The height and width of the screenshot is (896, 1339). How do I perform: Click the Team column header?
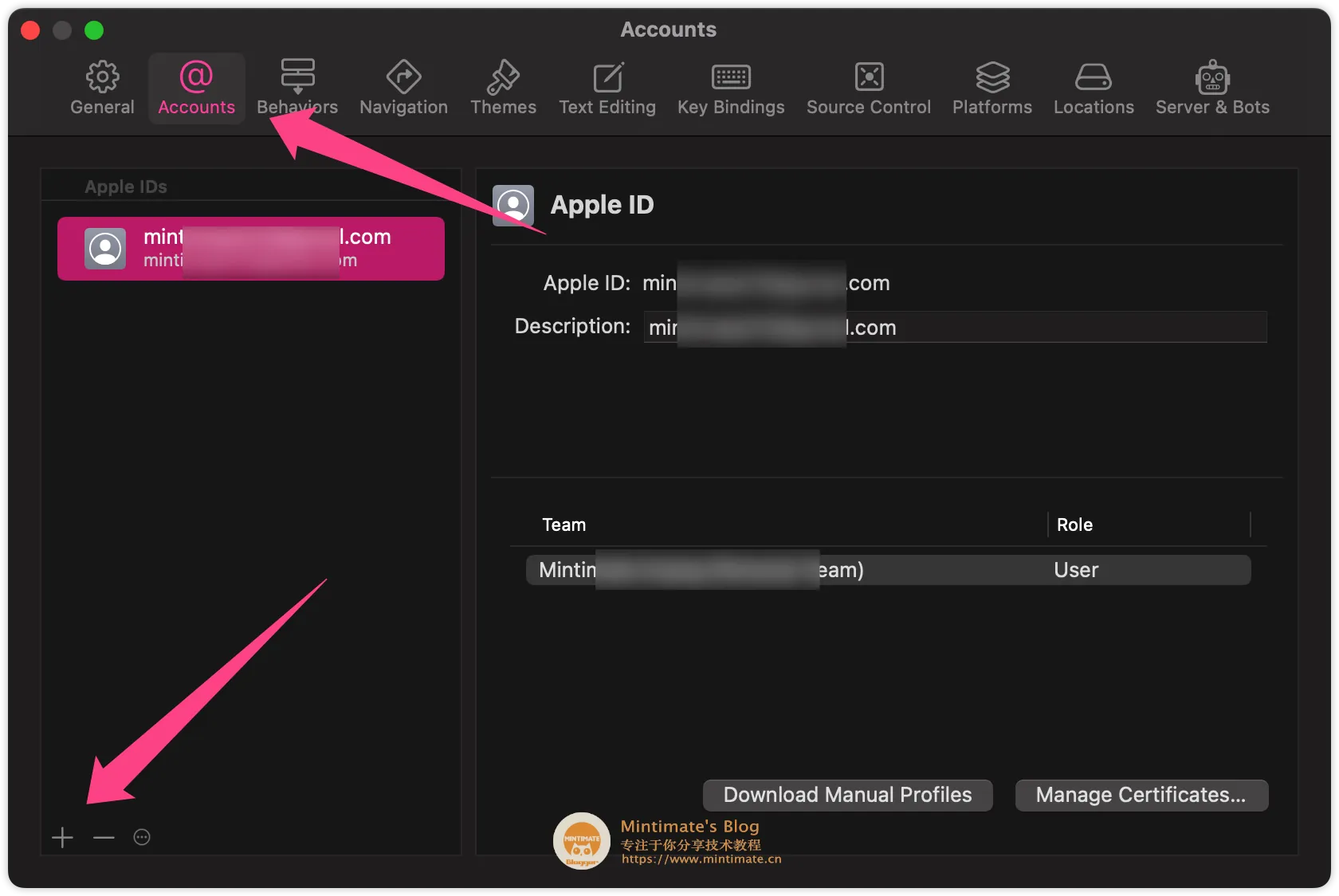[563, 525]
